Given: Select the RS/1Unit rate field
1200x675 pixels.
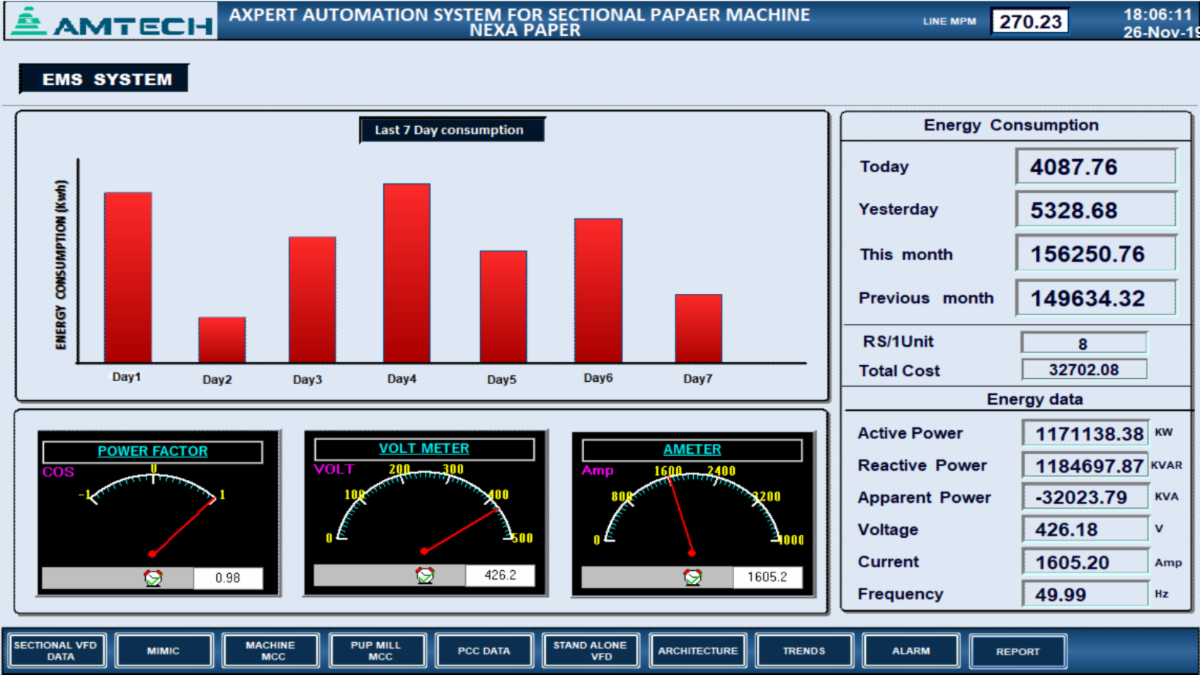Looking at the screenshot, I should coord(1083,344).
